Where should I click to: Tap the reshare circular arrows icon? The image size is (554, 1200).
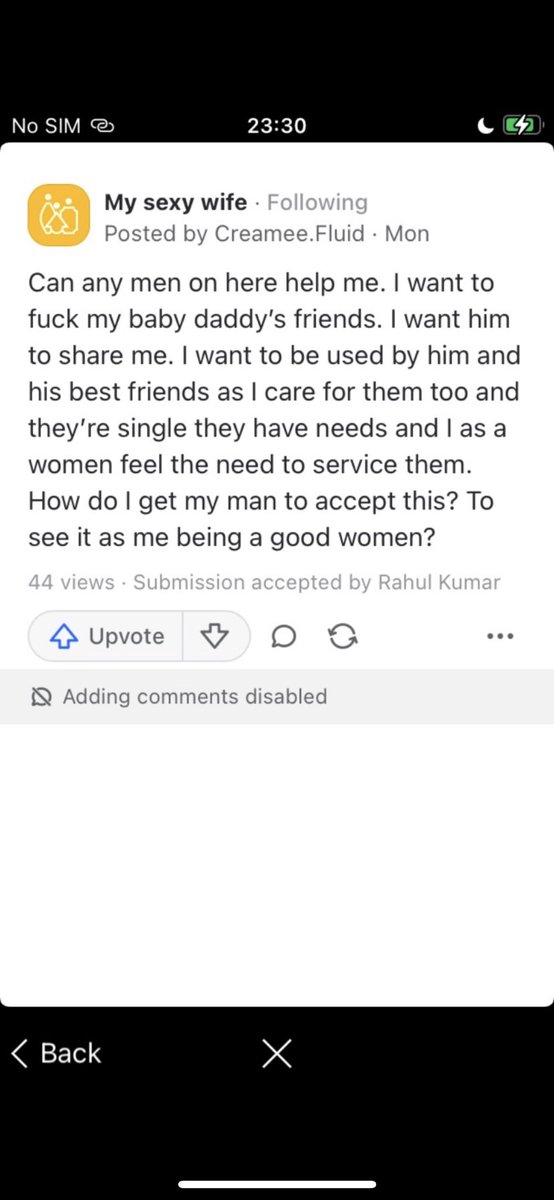(x=343, y=636)
